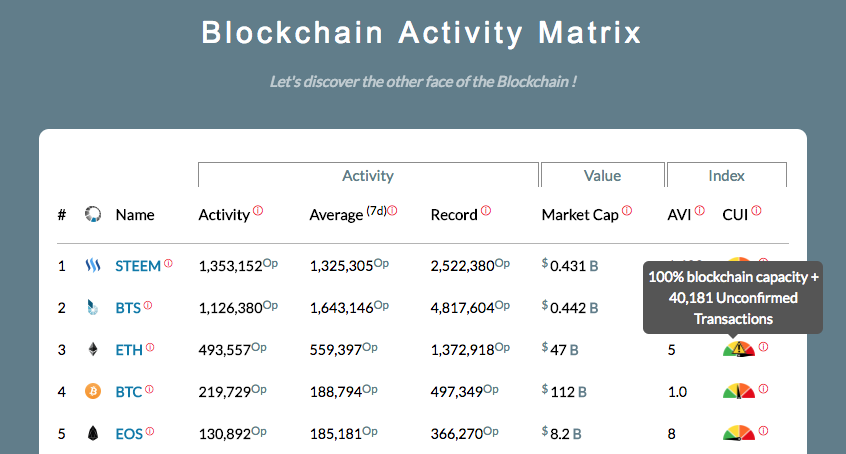Click the circular logo column header icon
Image resolution: width=846 pixels, height=454 pixels.
[93, 214]
